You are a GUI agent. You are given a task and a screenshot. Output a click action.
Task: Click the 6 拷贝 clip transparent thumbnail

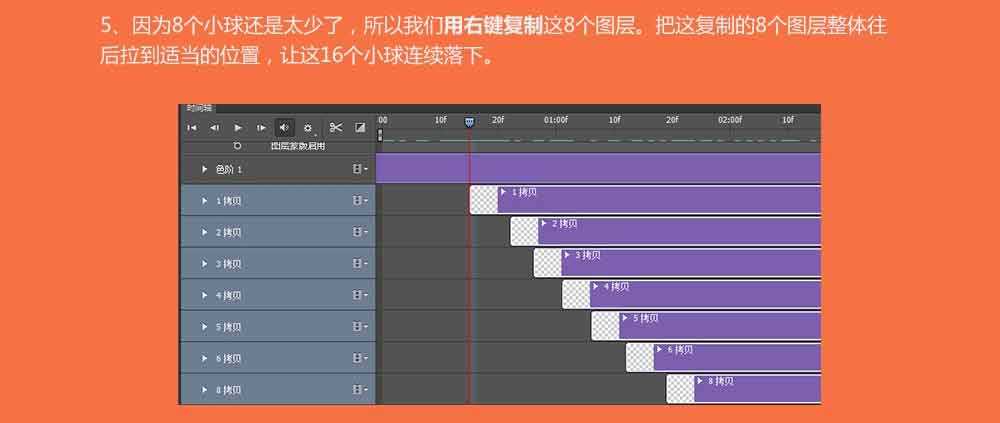pyautogui.click(x=640, y=358)
